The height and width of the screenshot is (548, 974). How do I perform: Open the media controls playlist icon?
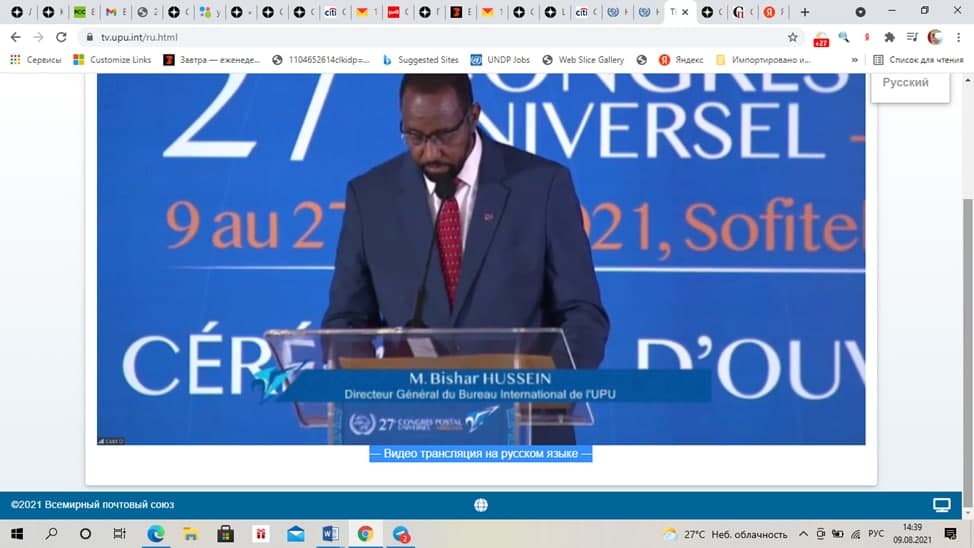coord(912,37)
